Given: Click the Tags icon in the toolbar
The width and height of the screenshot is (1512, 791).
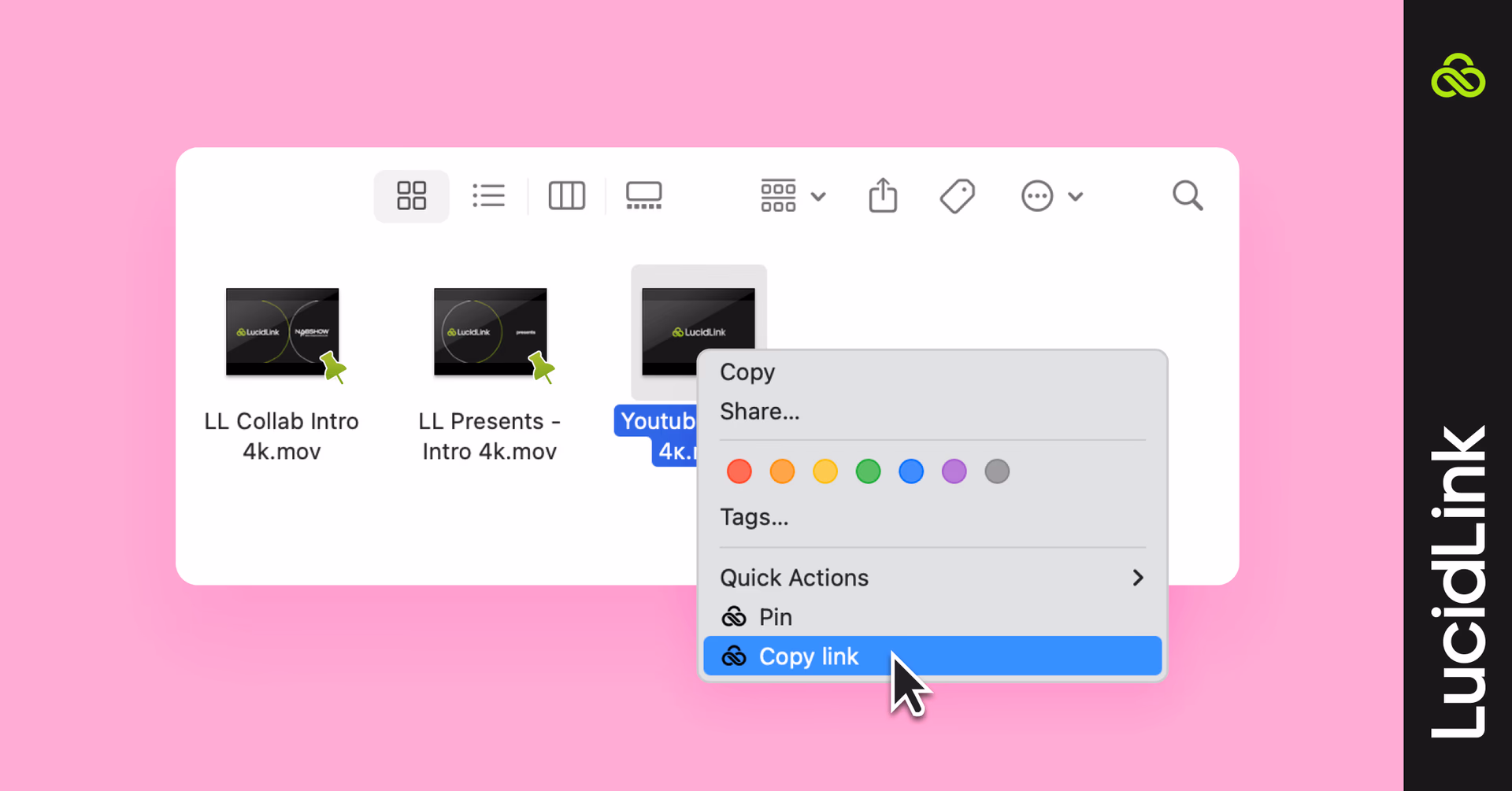Looking at the screenshot, I should point(958,195).
